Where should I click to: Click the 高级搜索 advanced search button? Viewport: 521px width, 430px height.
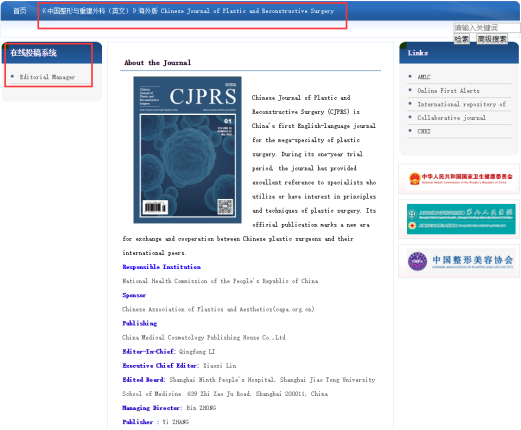click(x=492, y=39)
